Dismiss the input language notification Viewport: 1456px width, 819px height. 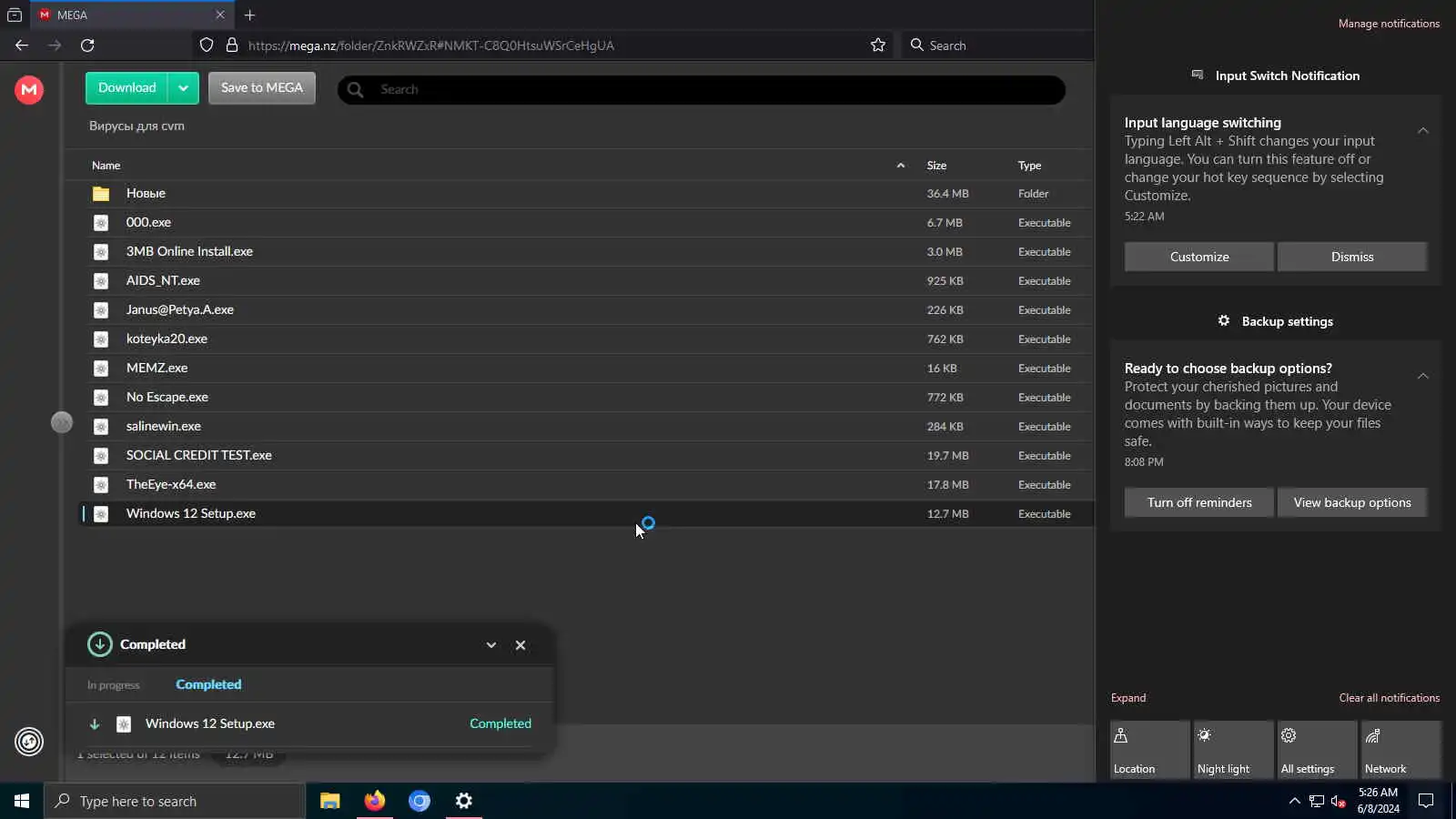pos(1352,257)
